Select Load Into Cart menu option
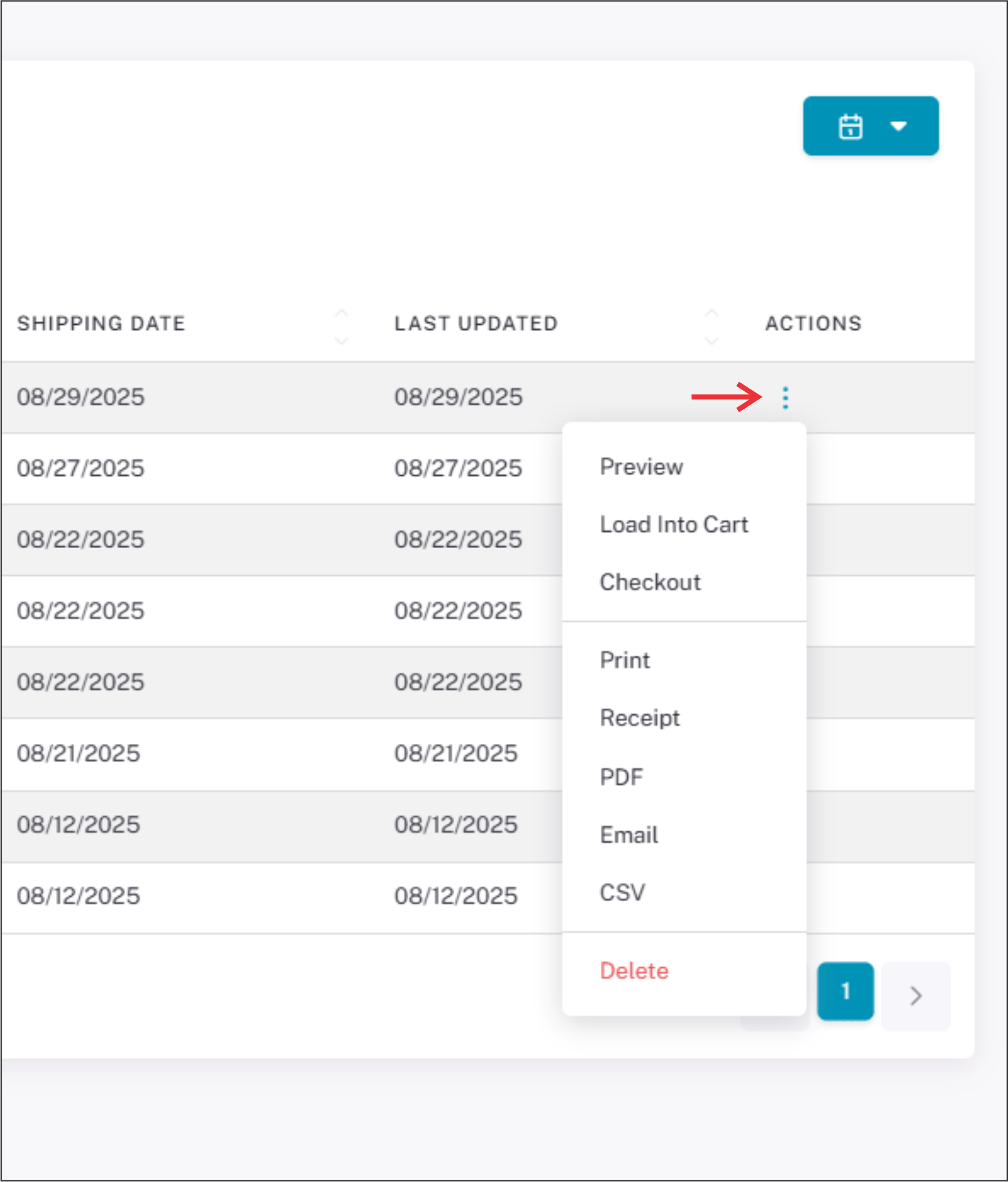 [x=674, y=524]
